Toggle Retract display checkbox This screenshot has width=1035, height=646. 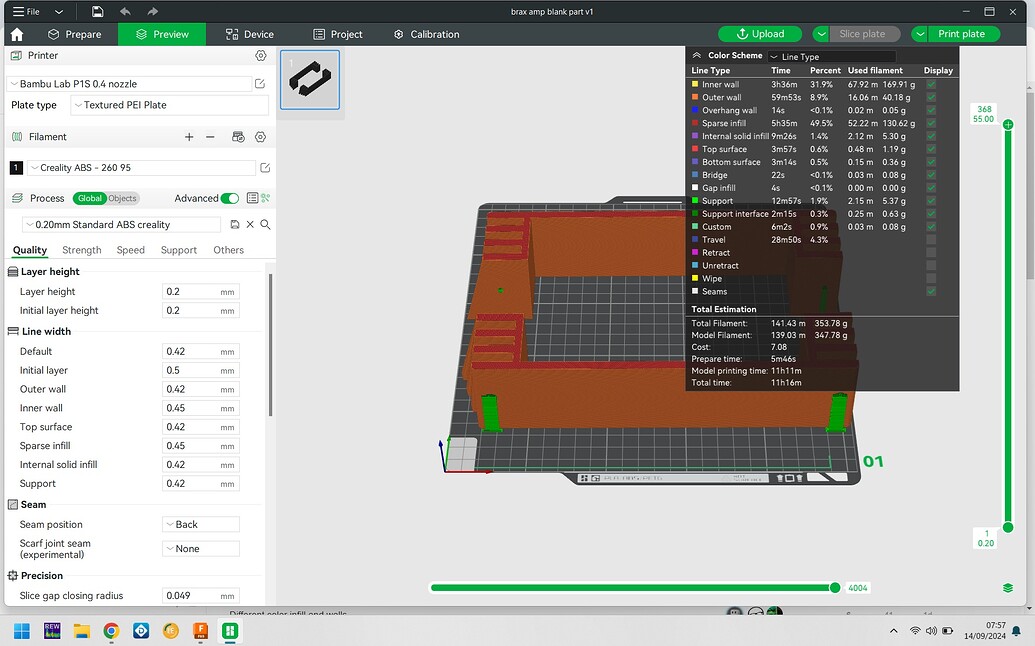coord(931,253)
